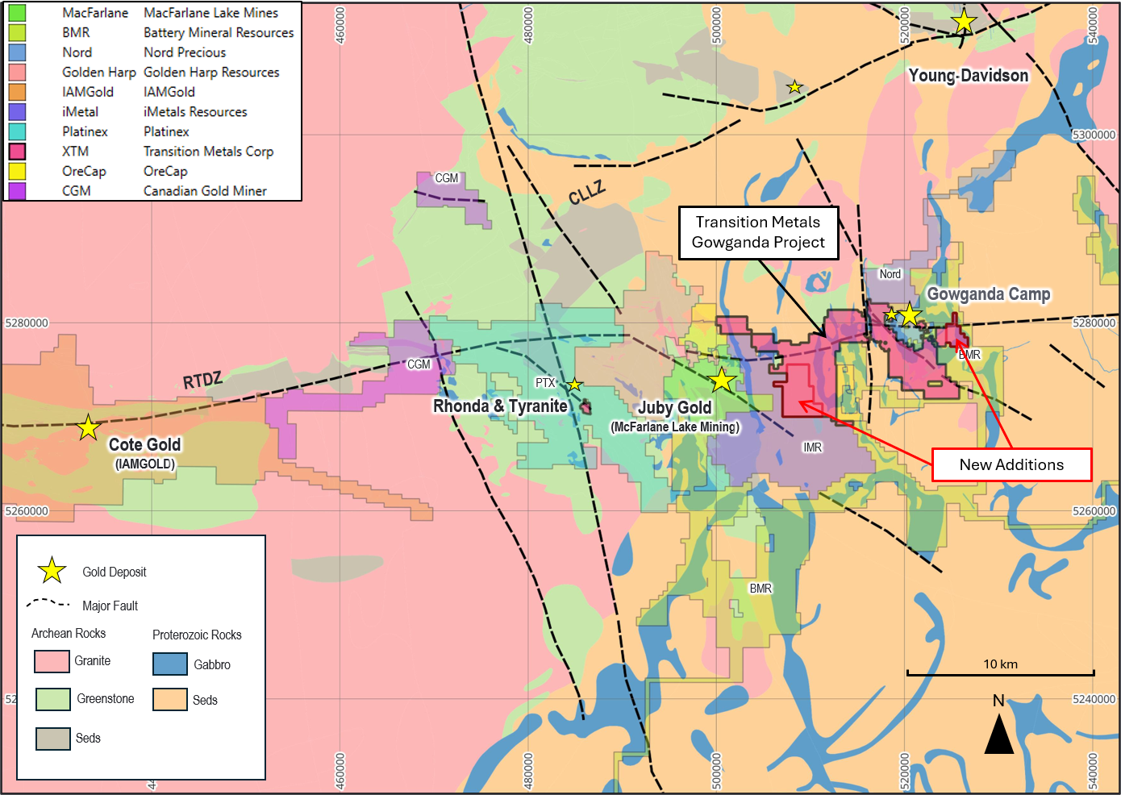The width and height of the screenshot is (1121, 795).
Task: Click the 'PTX' claim label
Action: pyautogui.click(x=545, y=384)
